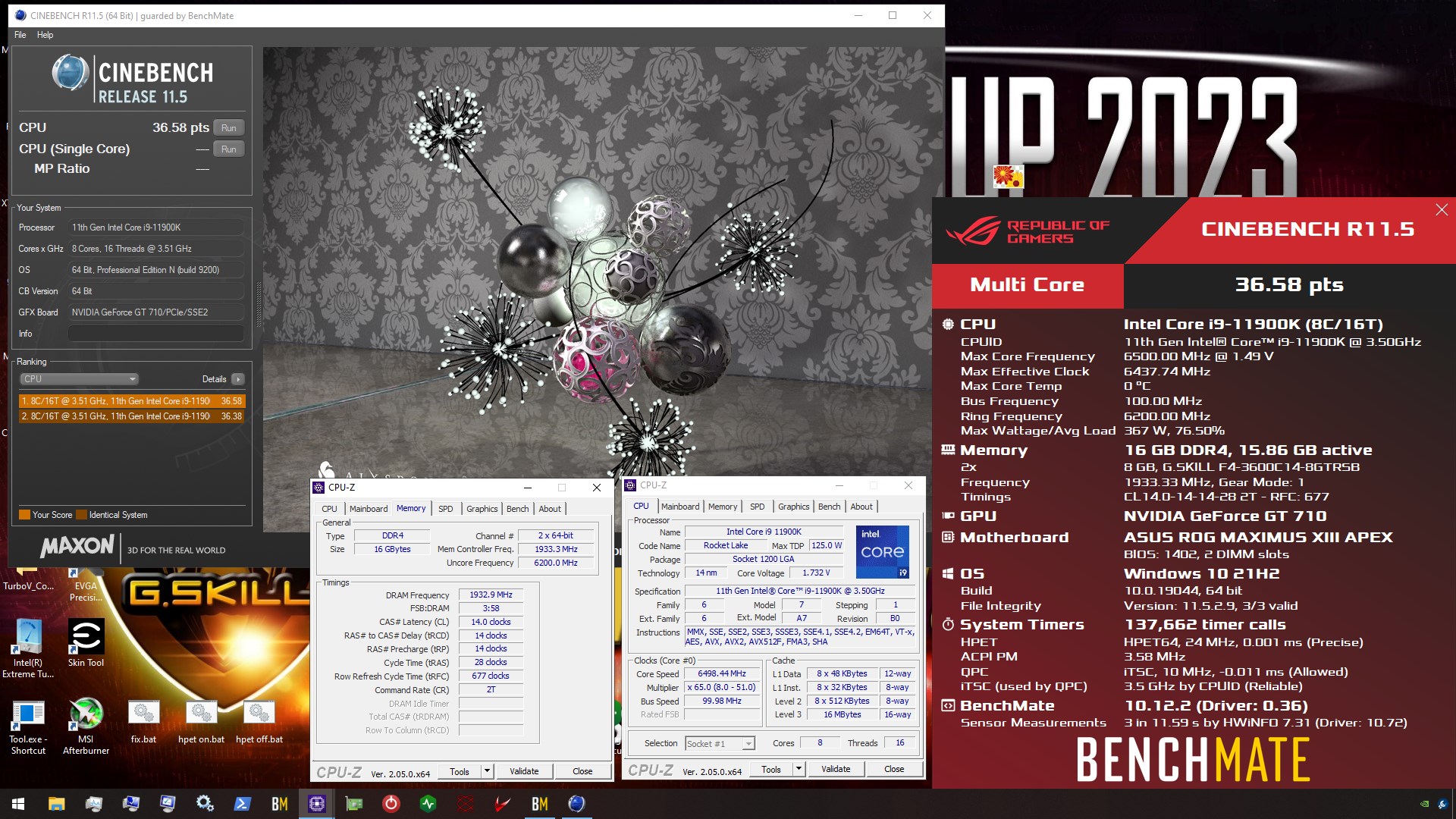The image size is (1456, 819).
Task: Click the Cinebench globe logo
Action: (x=71, y=74)
